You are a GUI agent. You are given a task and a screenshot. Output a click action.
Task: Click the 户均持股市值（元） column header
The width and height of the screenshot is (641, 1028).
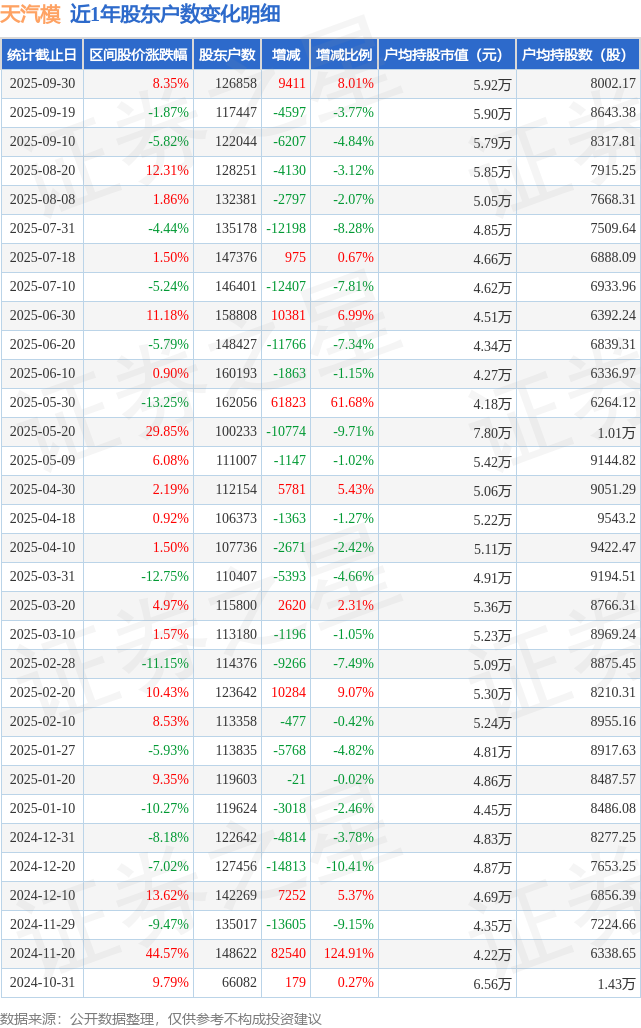445,55
